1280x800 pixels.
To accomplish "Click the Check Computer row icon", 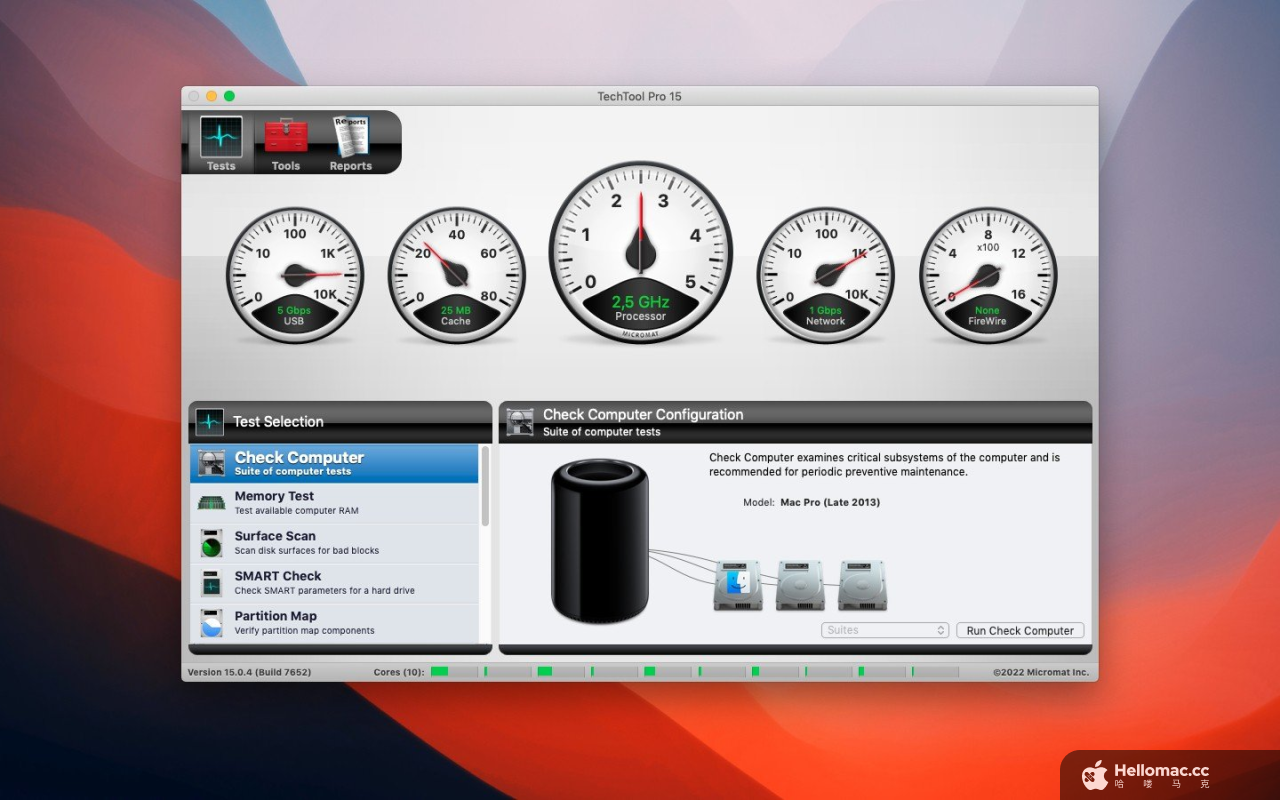I will pyautogui.click(x=211, y=463).
